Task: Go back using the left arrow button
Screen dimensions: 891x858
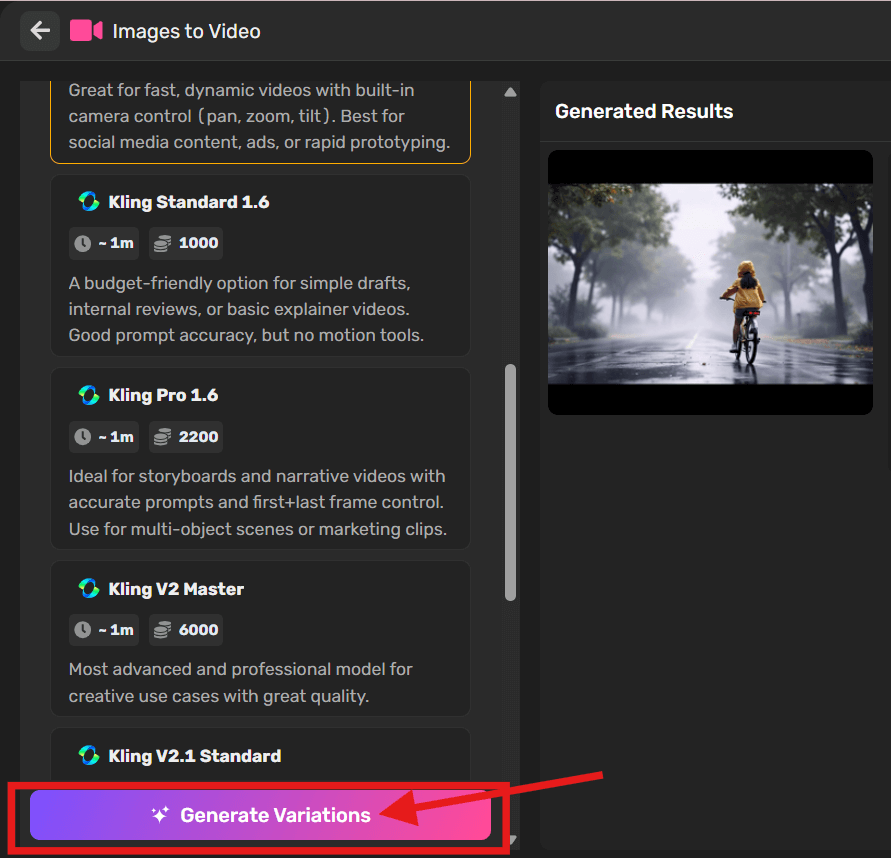Action: pyautogui.click(x=40, y=31)
